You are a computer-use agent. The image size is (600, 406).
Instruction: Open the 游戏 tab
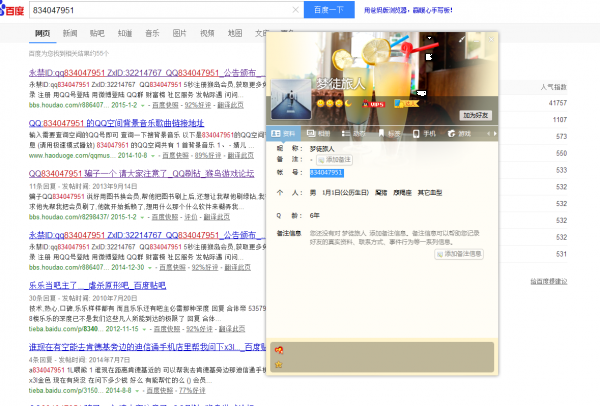tap(460, 134)
